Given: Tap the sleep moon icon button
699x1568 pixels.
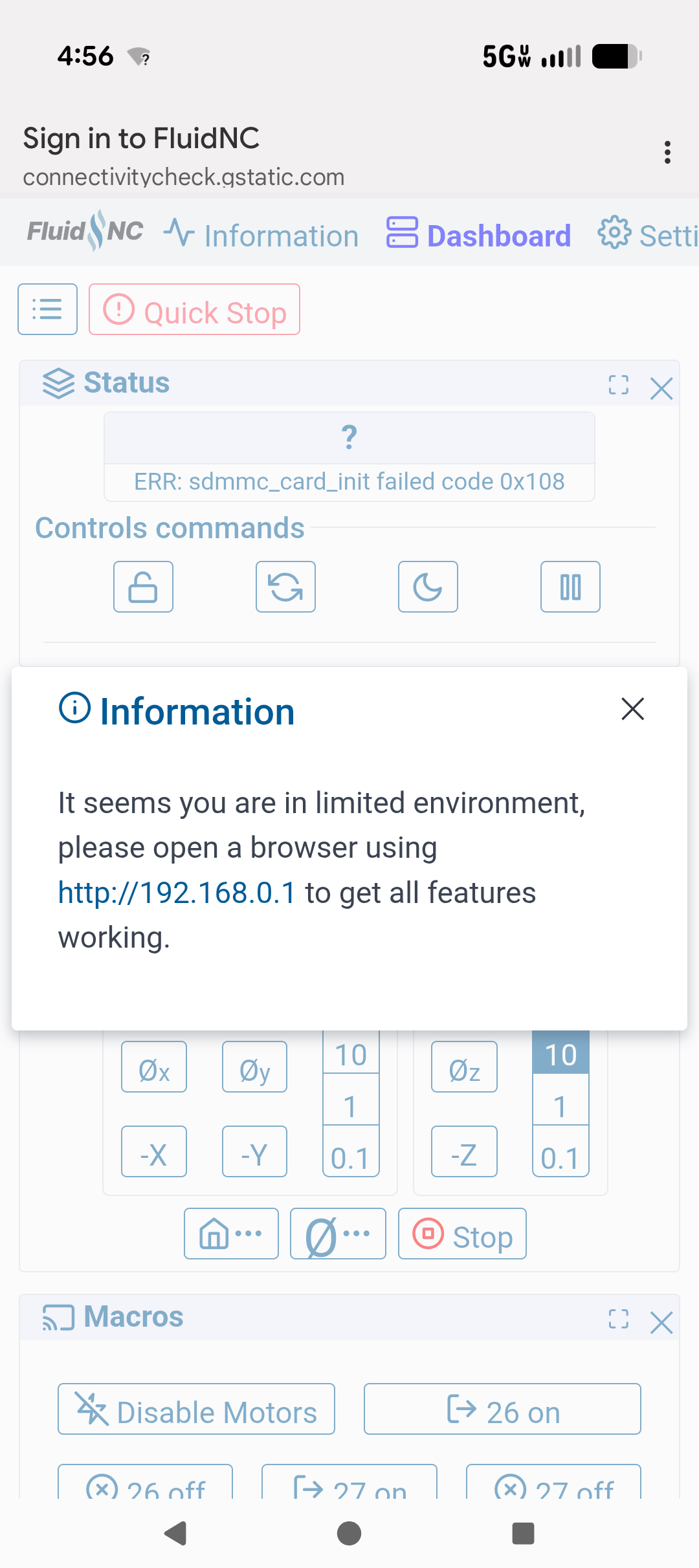Looking at the screenshot, I should click(x=428, y=587).
